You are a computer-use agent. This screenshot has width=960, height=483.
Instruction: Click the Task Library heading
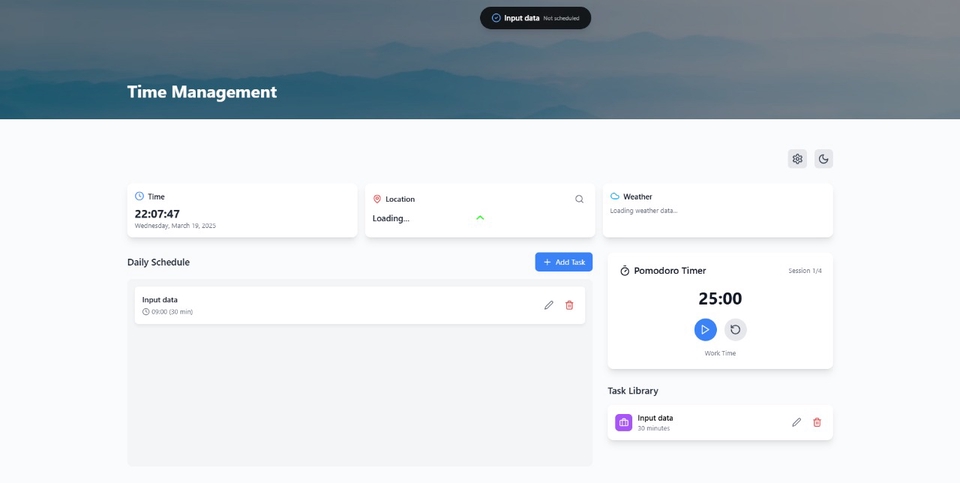(x=633, y=391)
